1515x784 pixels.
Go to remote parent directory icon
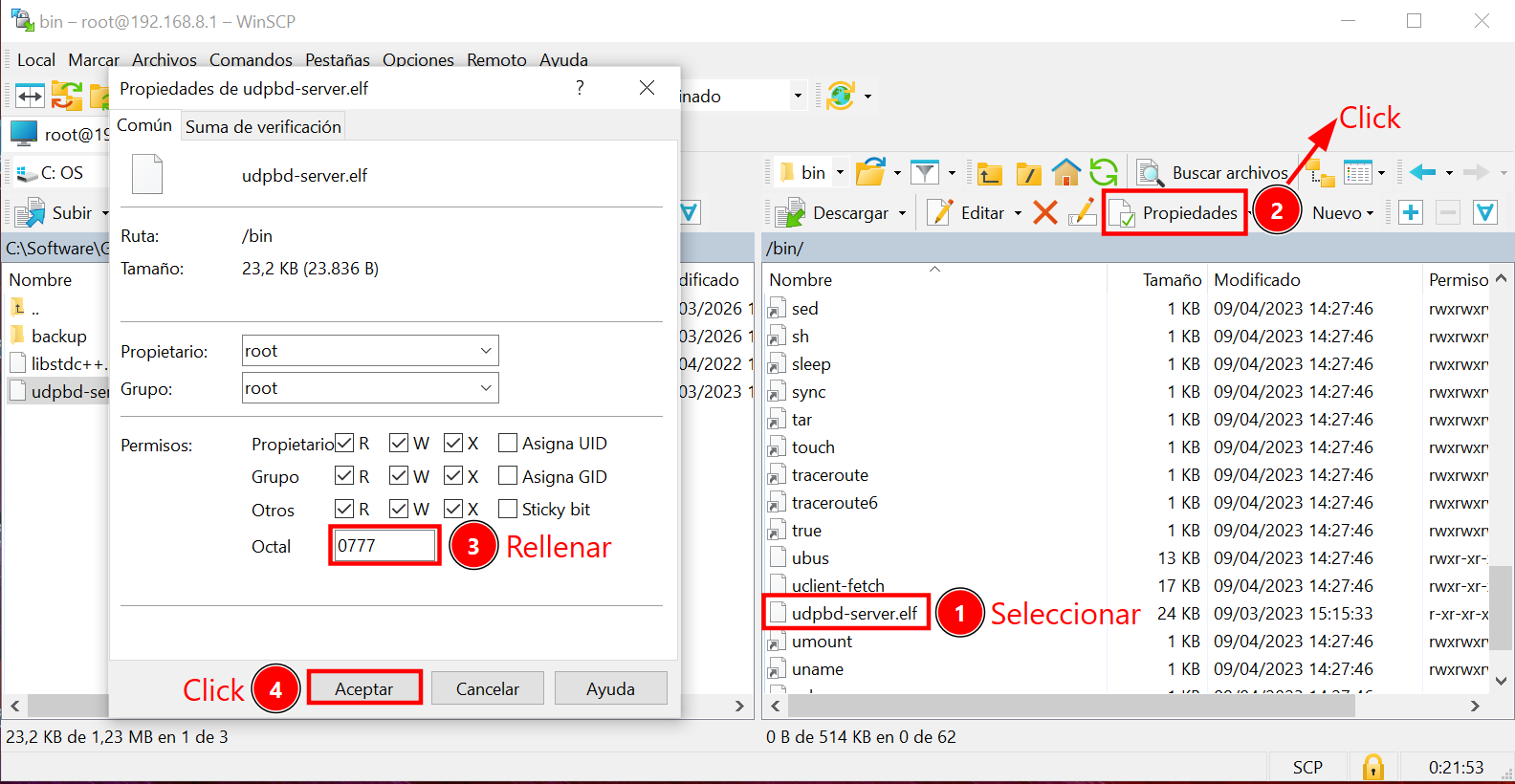coord(990,173)
